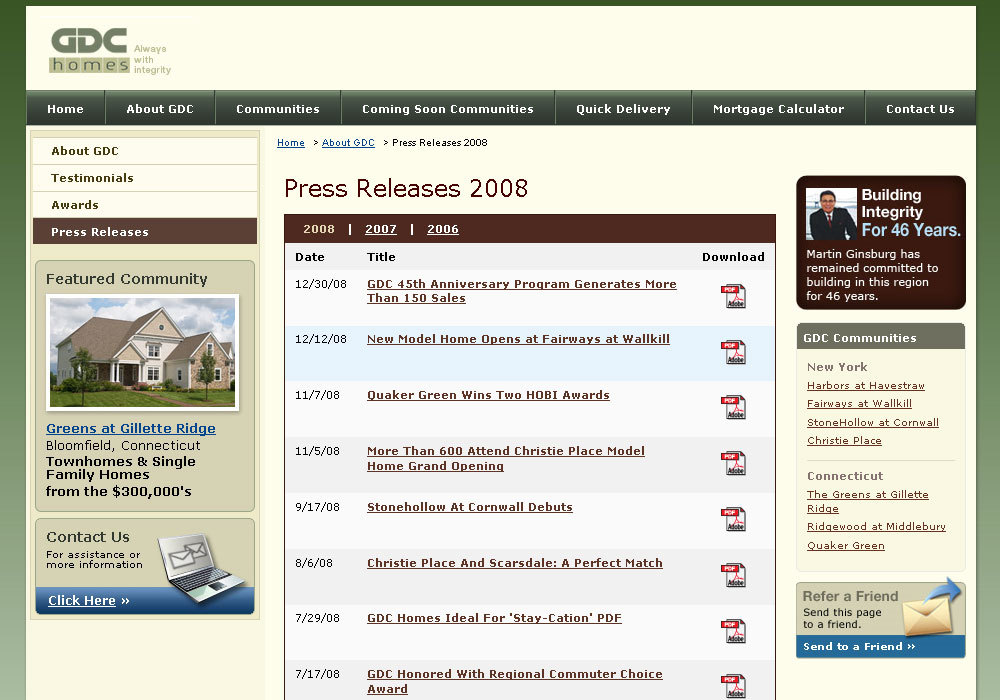Click the featured community house photo
The height and width of the screenshot is (700, 1000).
tap(143, 352)
